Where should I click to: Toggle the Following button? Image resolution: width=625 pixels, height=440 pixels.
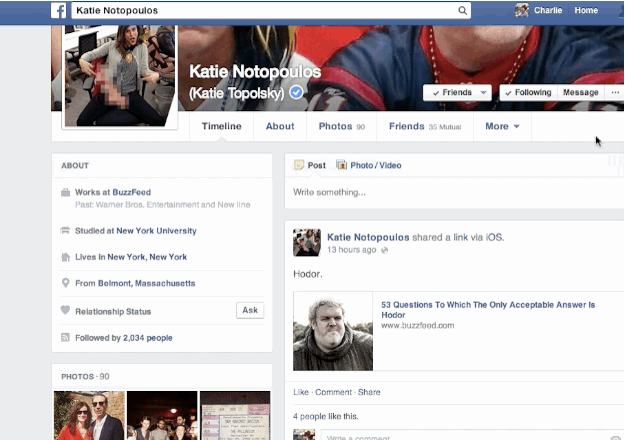[528, 92]
